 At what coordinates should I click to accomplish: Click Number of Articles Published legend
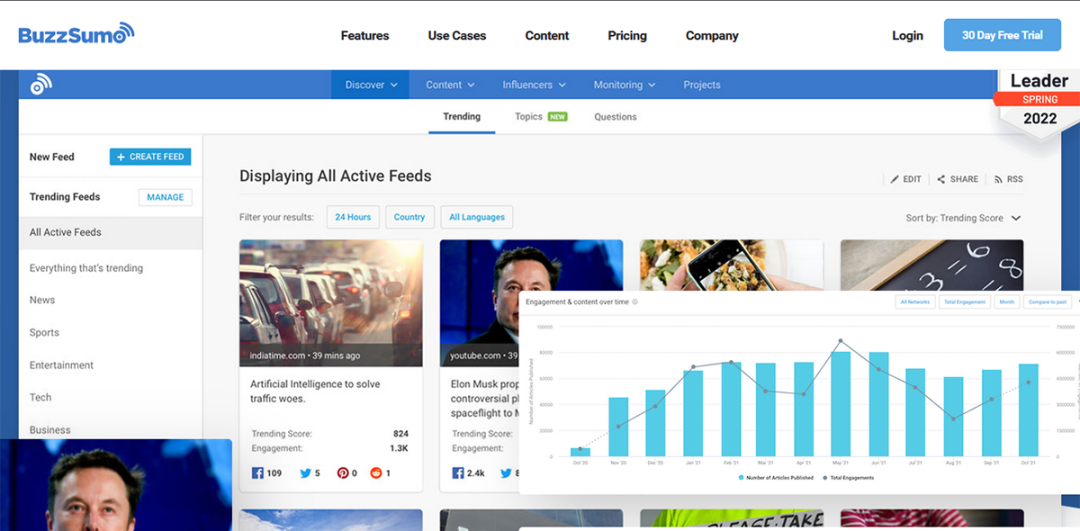point(776,477)
